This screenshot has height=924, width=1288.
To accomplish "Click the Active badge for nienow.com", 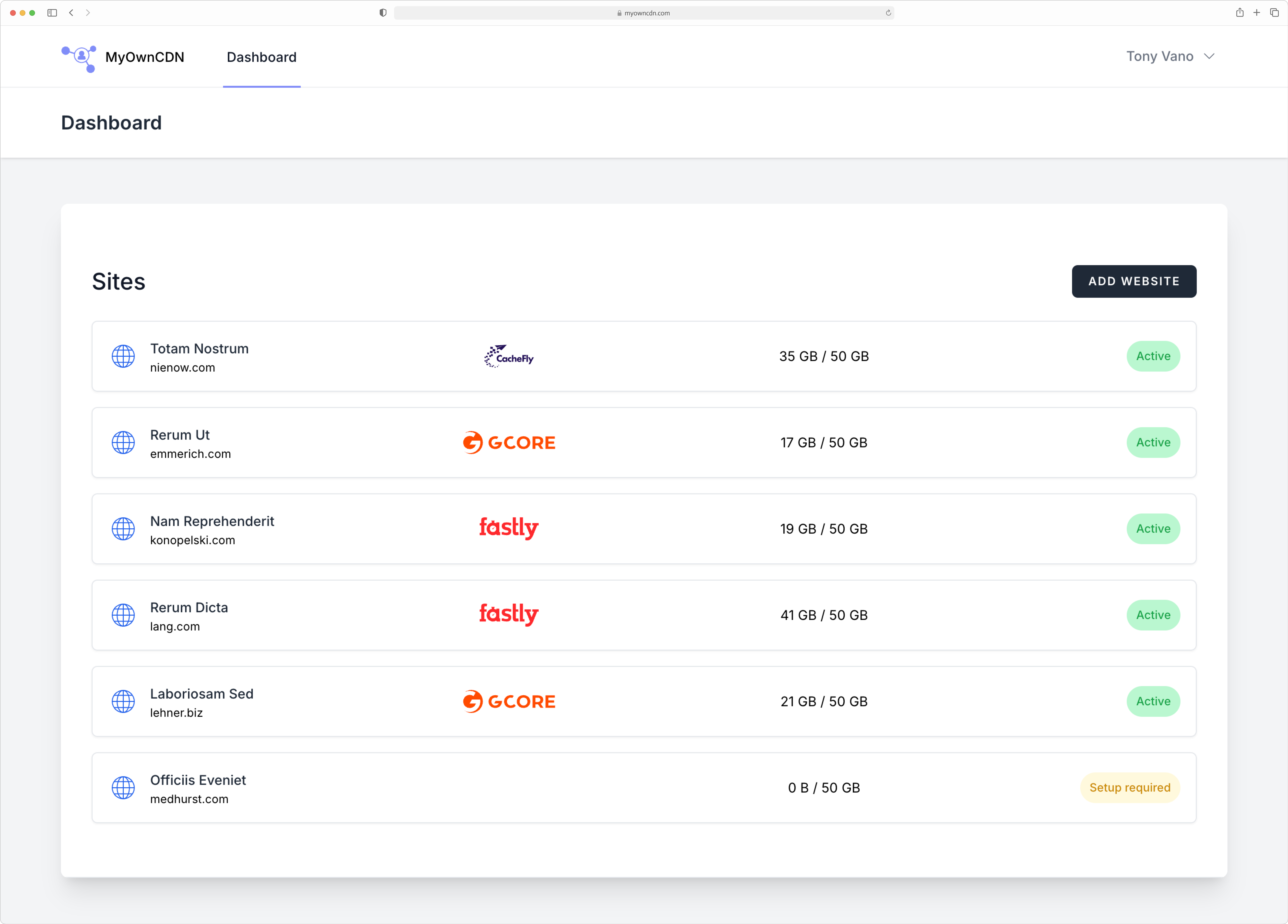I will tap(1154, 357).
